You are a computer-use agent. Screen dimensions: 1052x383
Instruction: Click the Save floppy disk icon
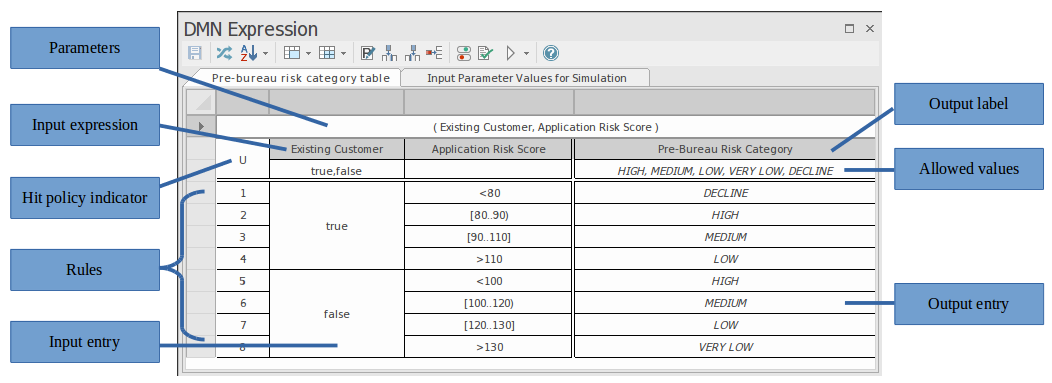pyautogui.click(x=195, y=53)
